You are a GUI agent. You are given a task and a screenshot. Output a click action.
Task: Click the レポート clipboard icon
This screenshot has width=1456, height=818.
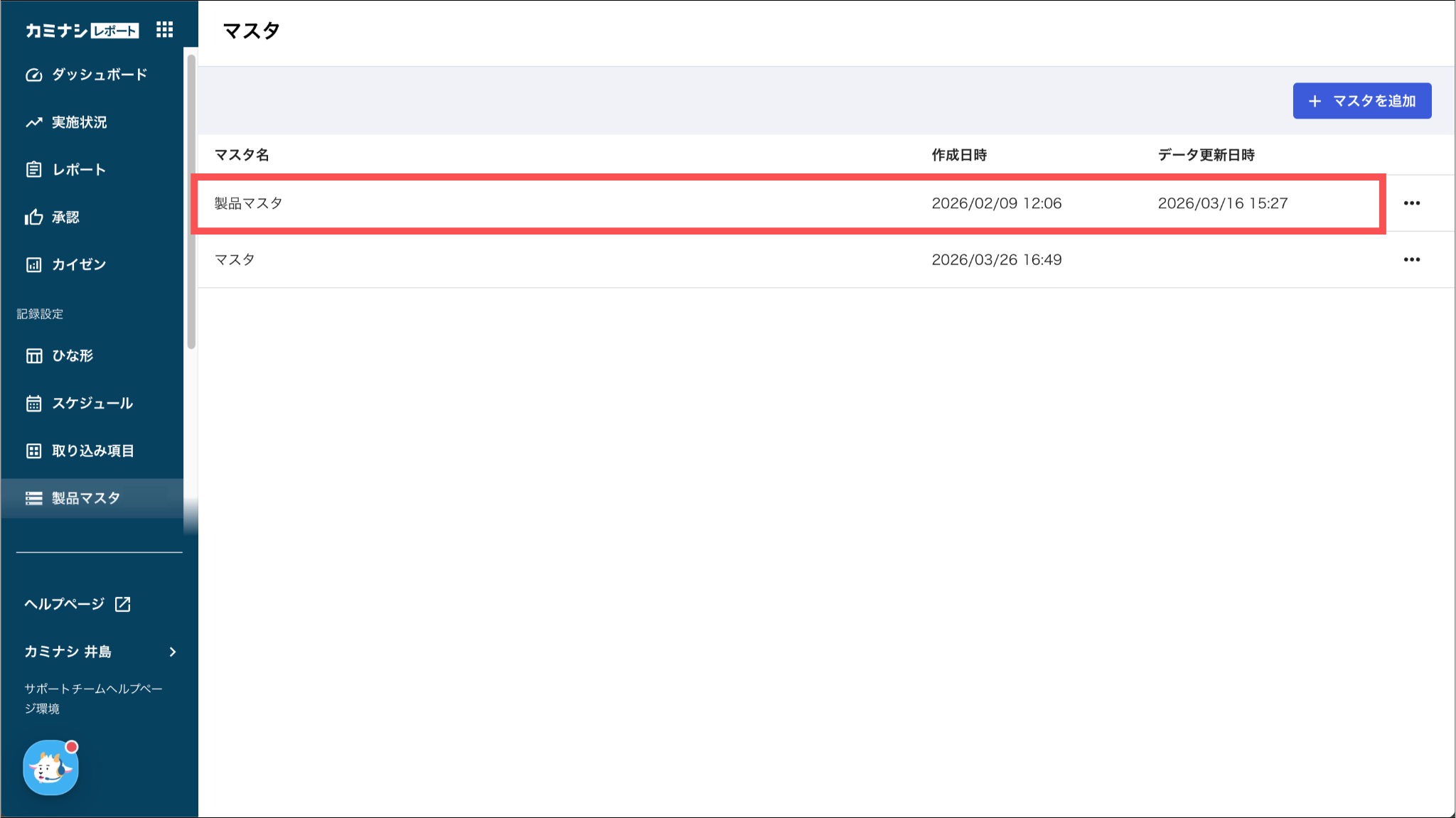click(x=33, y=169)
